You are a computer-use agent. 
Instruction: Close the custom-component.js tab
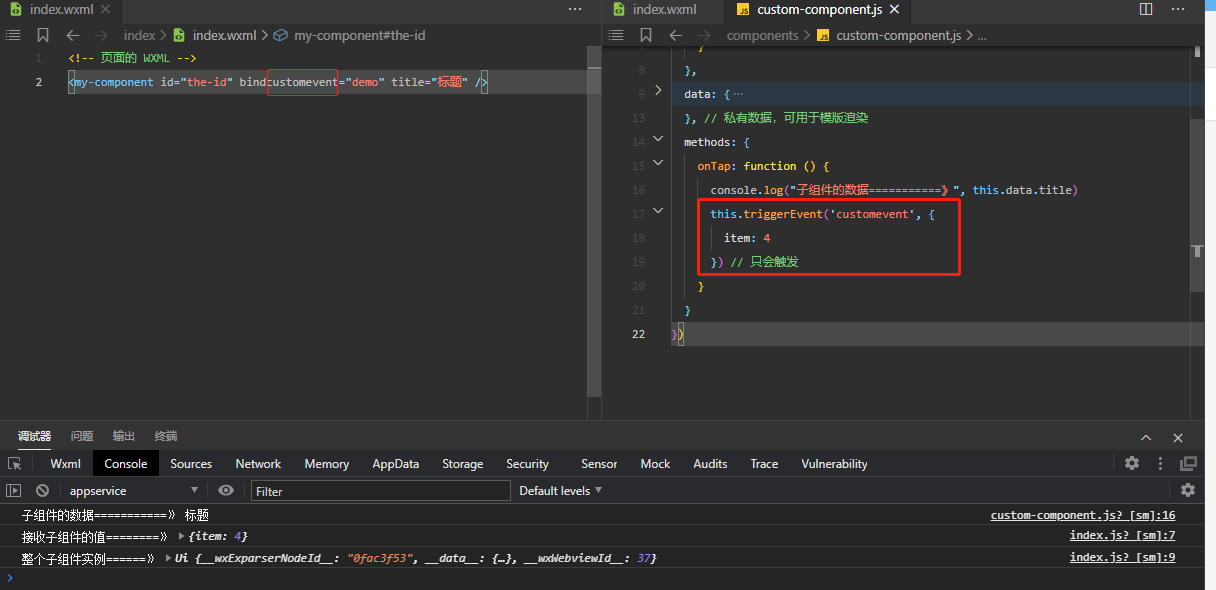(894, 10)
